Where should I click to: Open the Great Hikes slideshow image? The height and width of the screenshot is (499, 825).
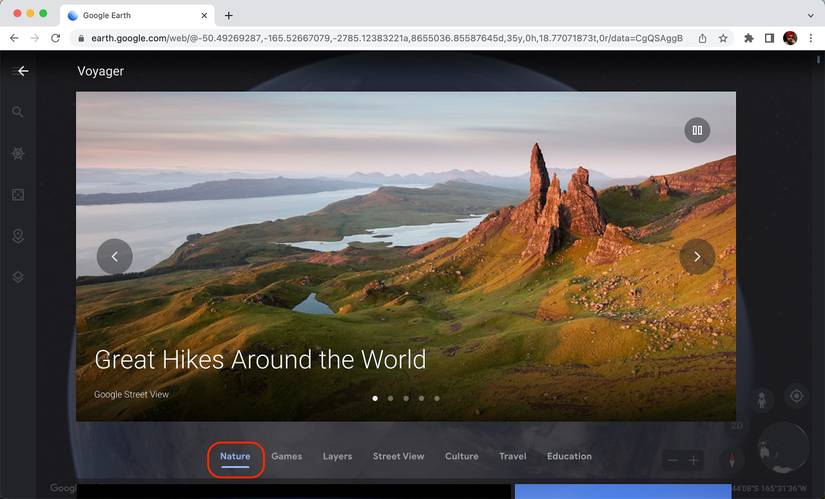pyautogui.click(x=406, y=256)
